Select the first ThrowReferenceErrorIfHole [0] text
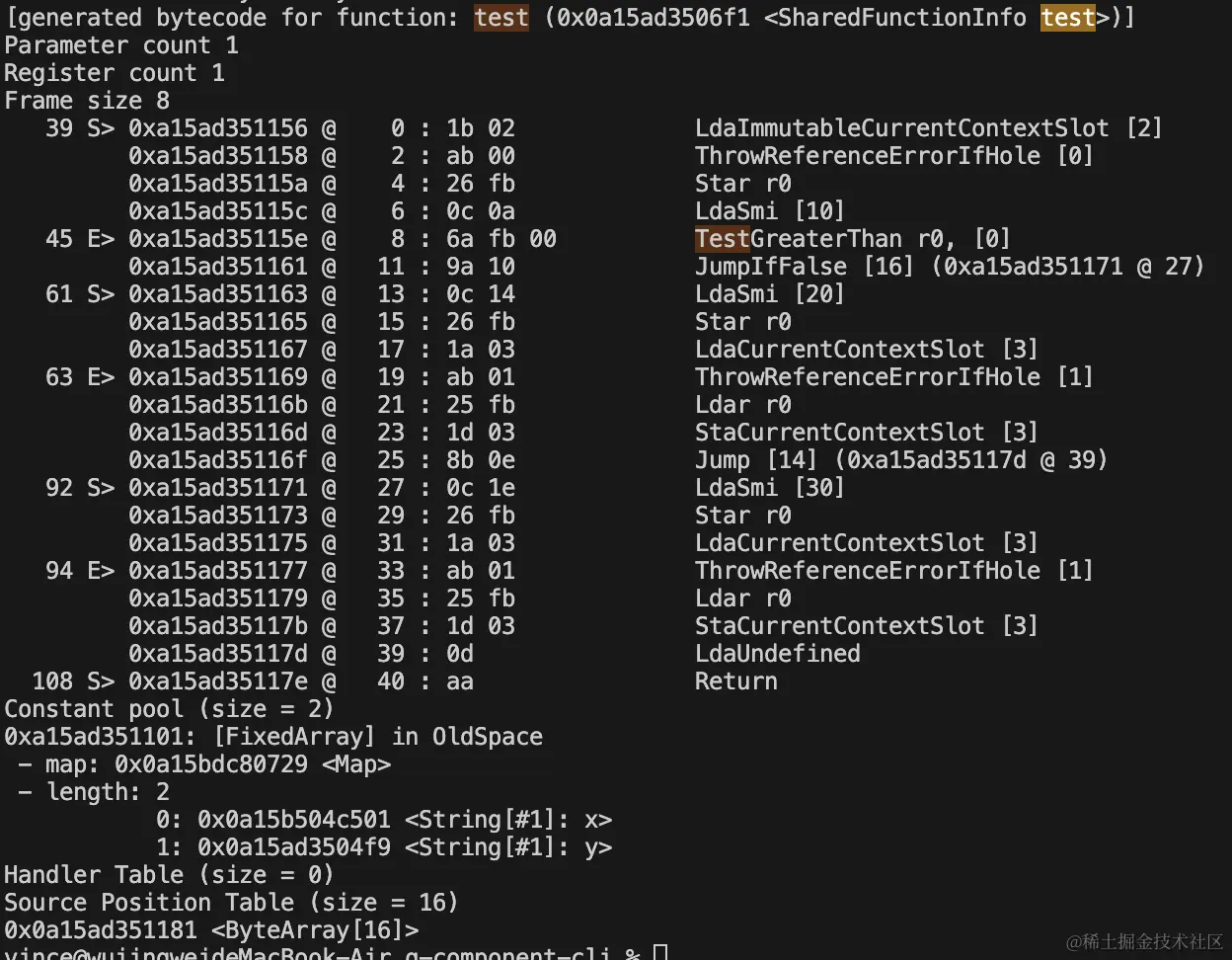Screen dimensions: 1232x960 click(894, 156)
